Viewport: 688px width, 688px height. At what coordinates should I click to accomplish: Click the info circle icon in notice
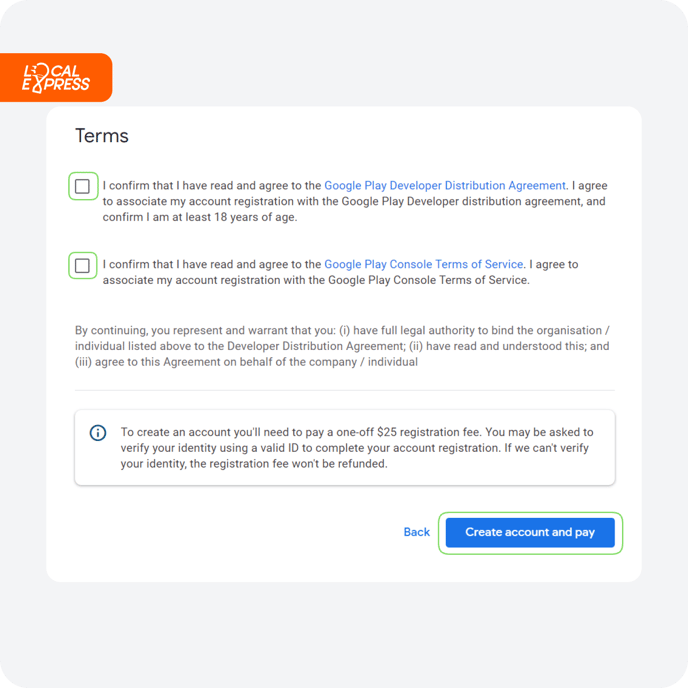coord(98,433)
